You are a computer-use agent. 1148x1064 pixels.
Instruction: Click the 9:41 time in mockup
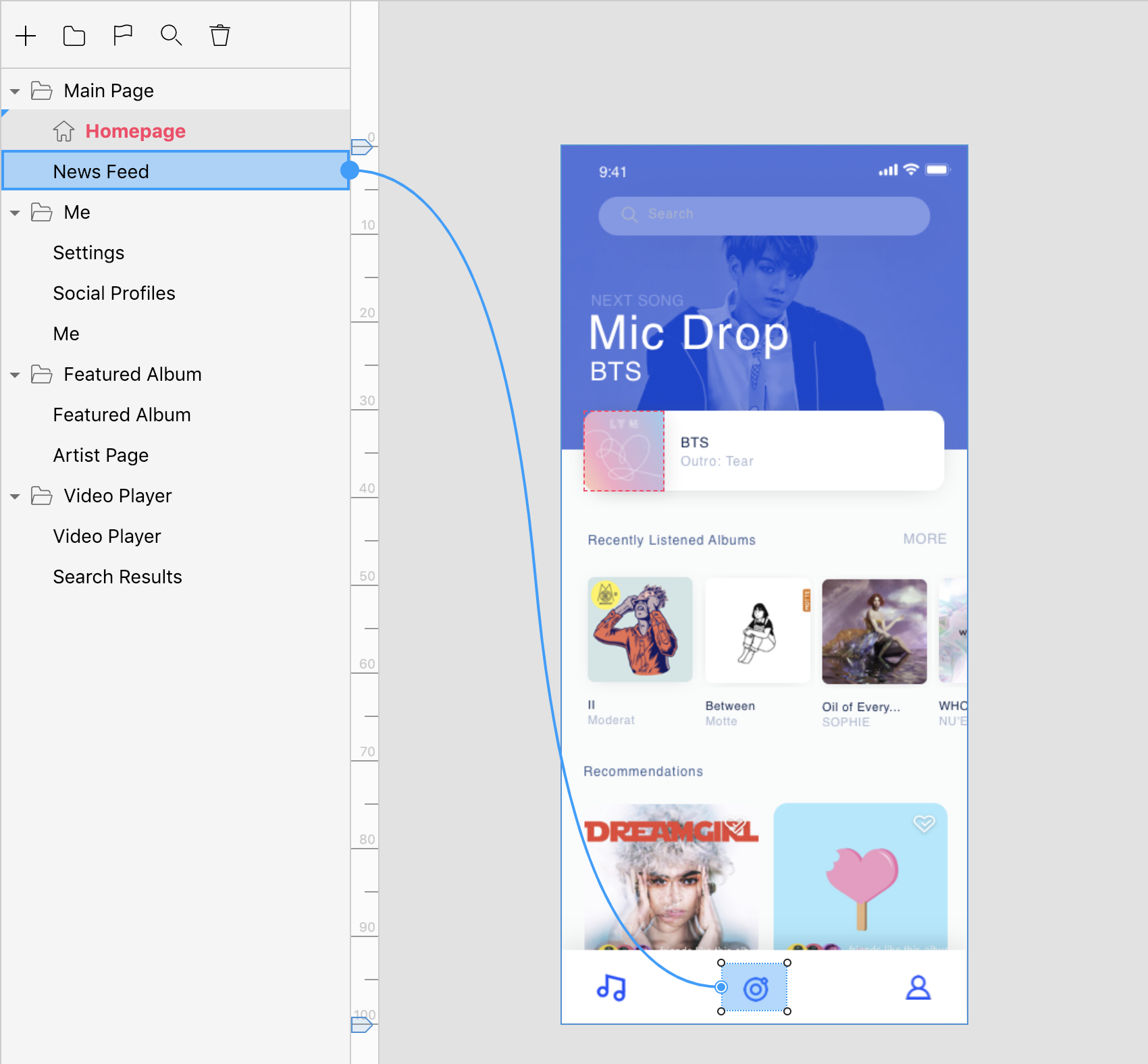point(612,172)
